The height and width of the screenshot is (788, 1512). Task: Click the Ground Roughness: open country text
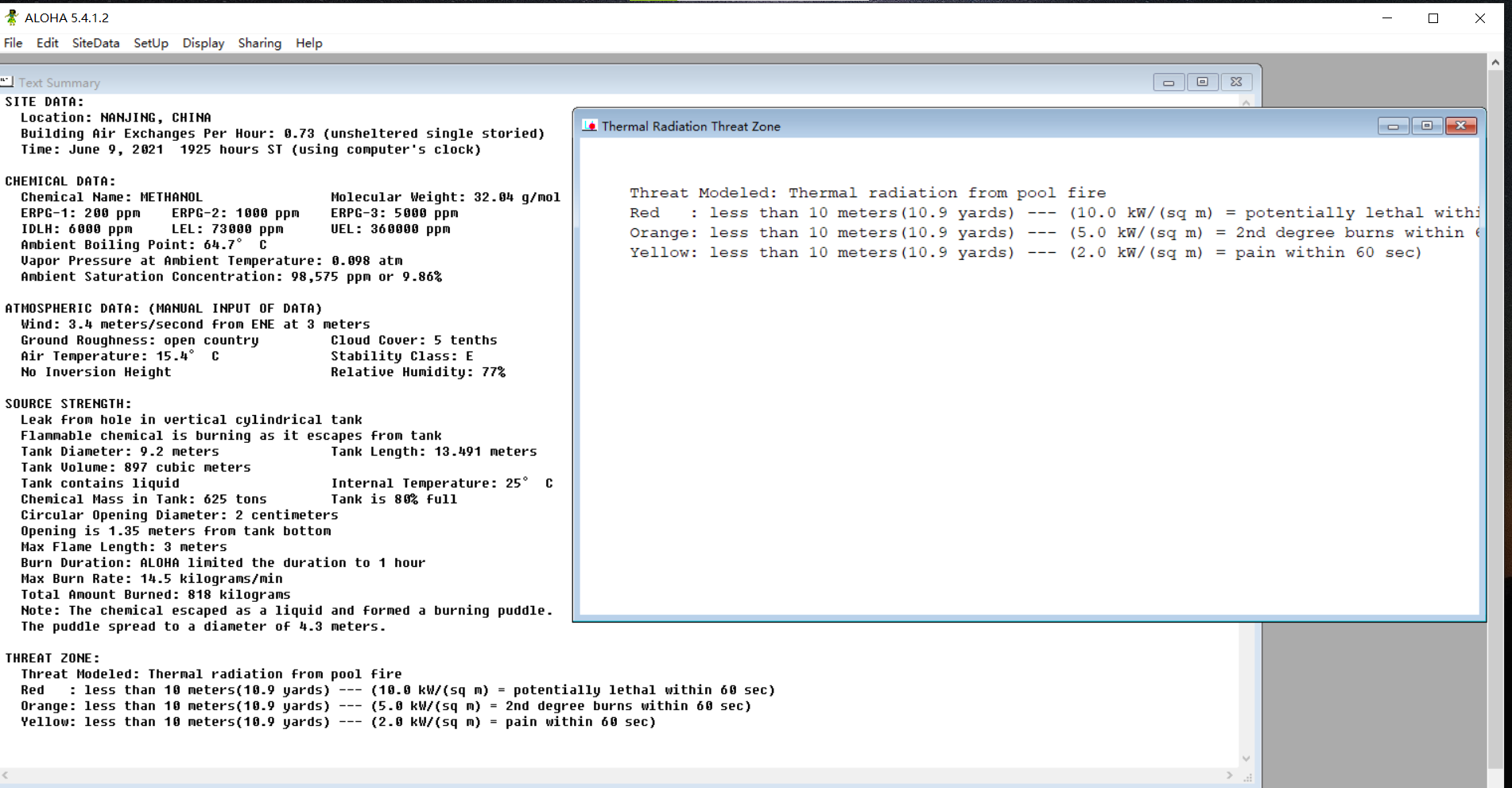pos(140,340)
